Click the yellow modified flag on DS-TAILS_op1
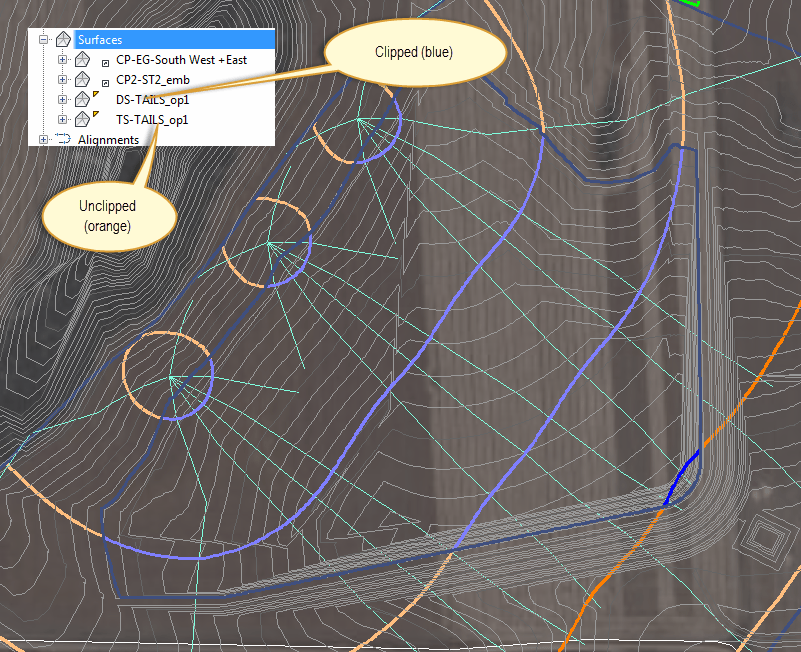This screenshot has width=801, height=652. 94,94
